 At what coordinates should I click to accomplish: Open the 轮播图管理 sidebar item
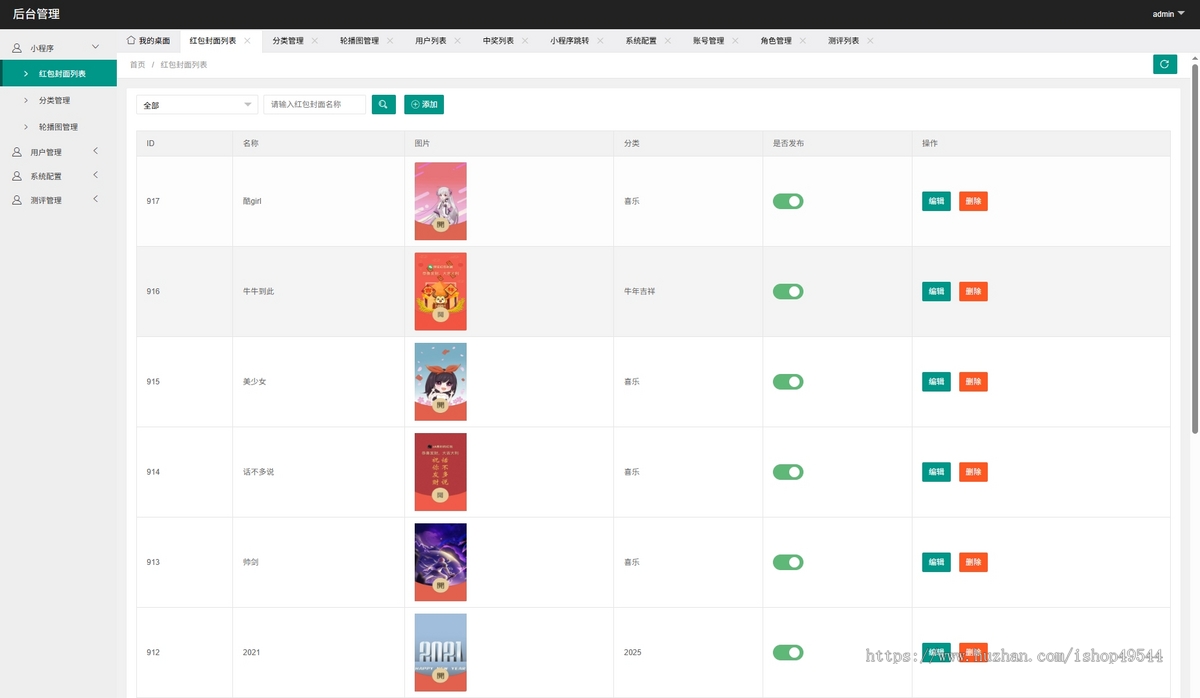pos(58,127)
